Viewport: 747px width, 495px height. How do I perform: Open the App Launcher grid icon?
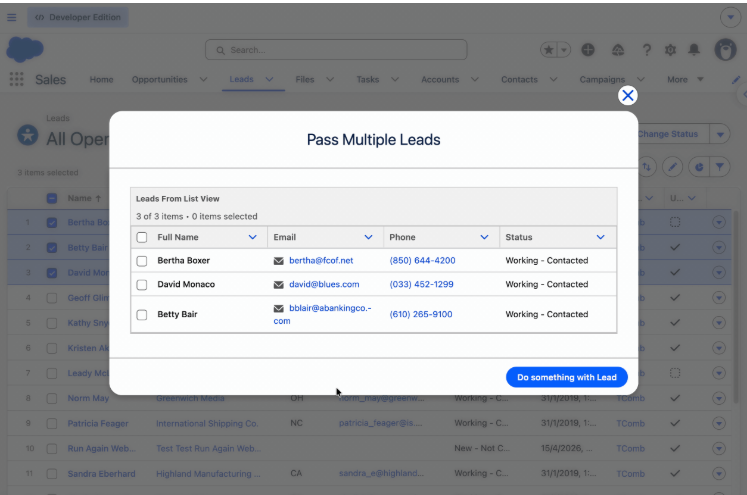coord(17,79)
